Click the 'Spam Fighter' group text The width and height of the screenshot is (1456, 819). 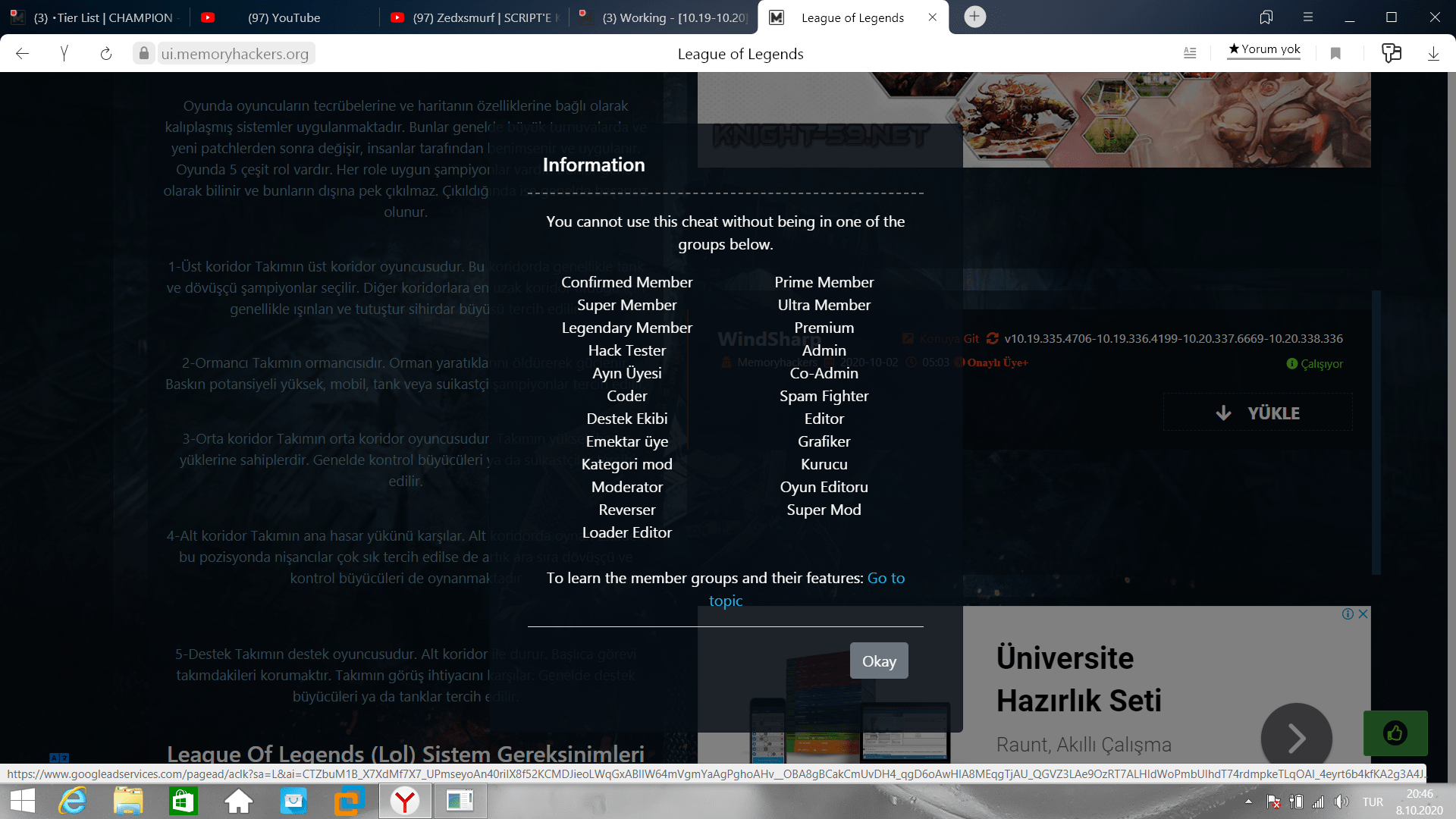coord(824,396)
